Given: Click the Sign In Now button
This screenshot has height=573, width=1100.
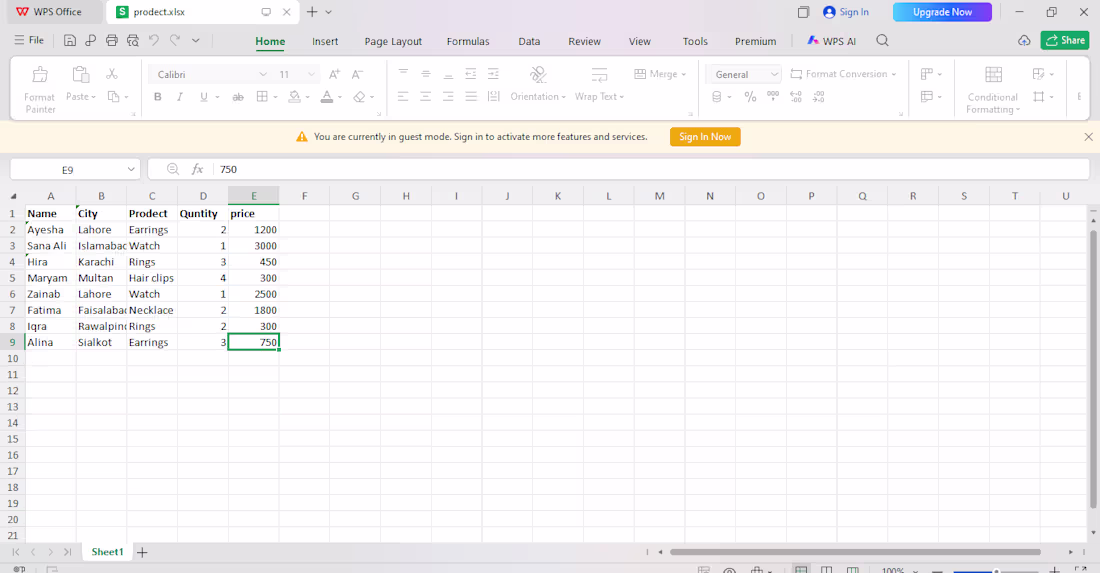Looking at the screenshot, I should 705,137.
